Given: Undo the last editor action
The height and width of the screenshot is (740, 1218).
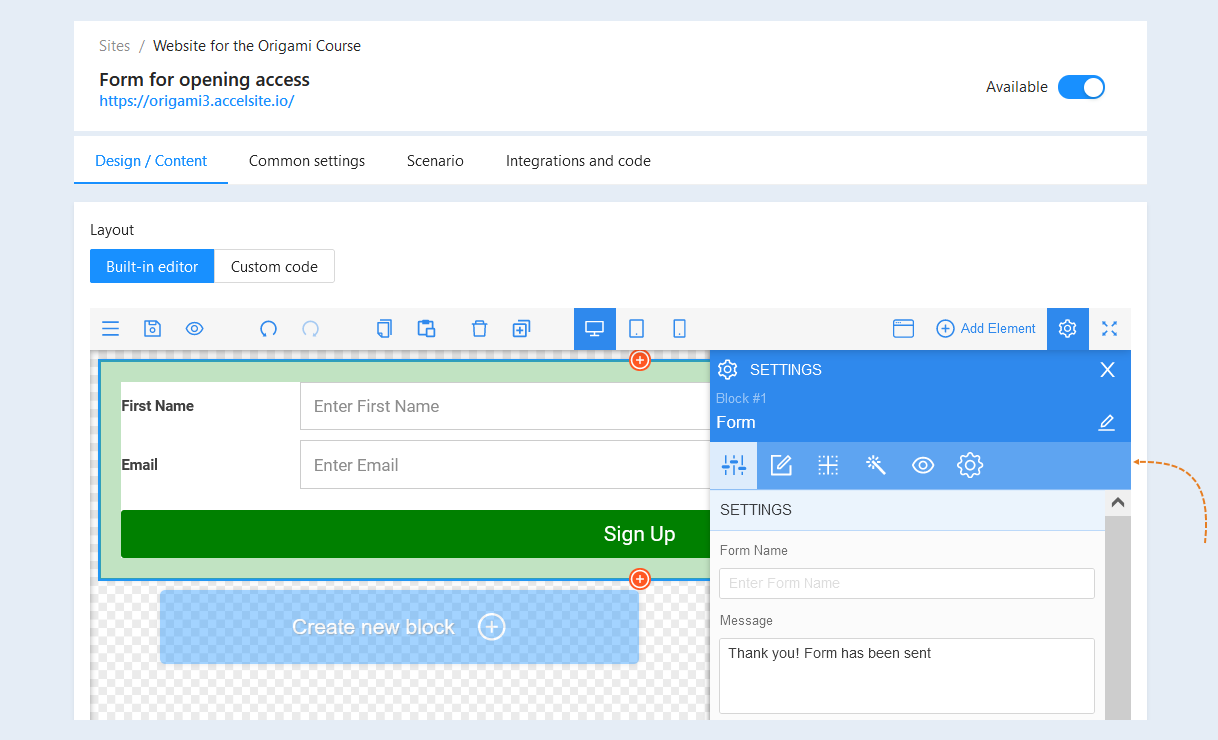Looking at the screenshot, I should tap(268, 329).
